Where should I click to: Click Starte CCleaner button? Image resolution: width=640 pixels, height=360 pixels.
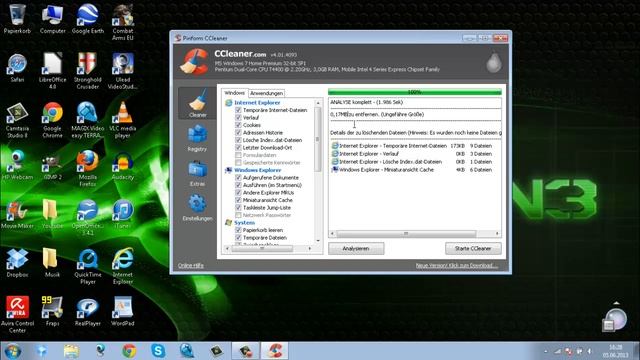pos(473,249)
